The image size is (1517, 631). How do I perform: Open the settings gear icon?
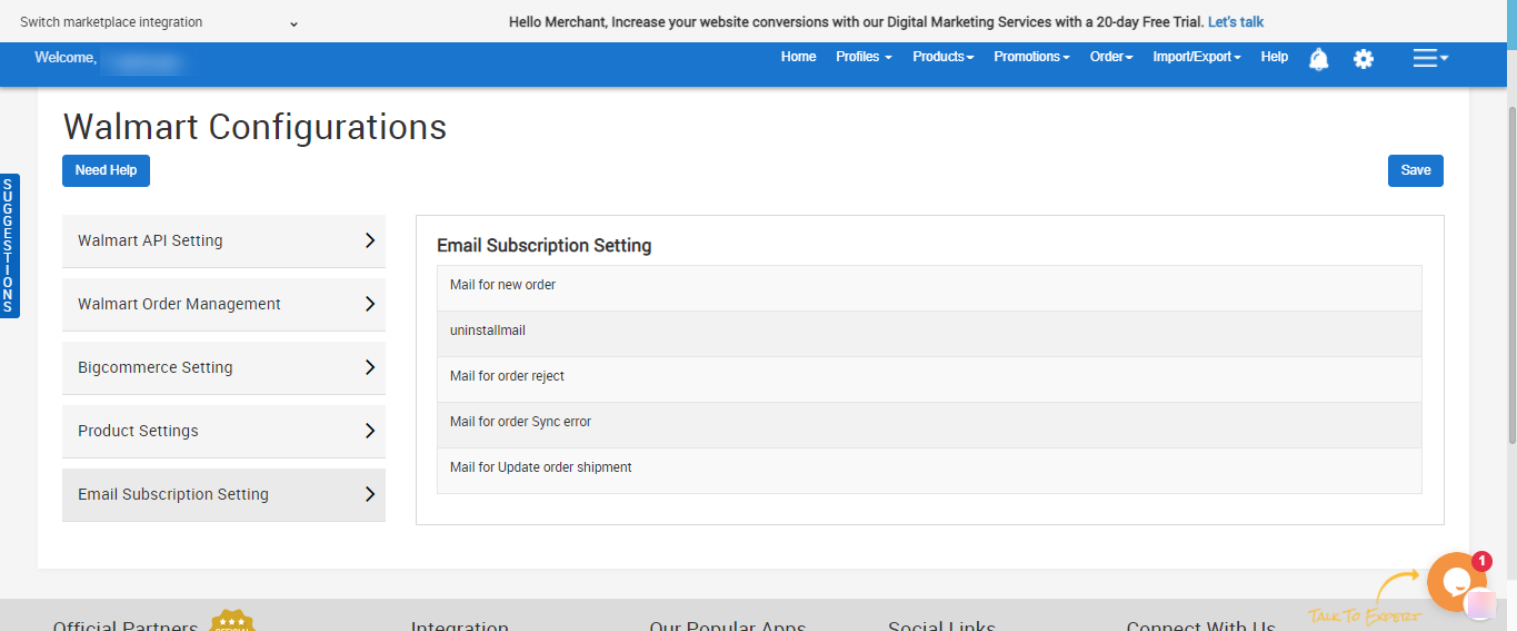point(1363,59)
